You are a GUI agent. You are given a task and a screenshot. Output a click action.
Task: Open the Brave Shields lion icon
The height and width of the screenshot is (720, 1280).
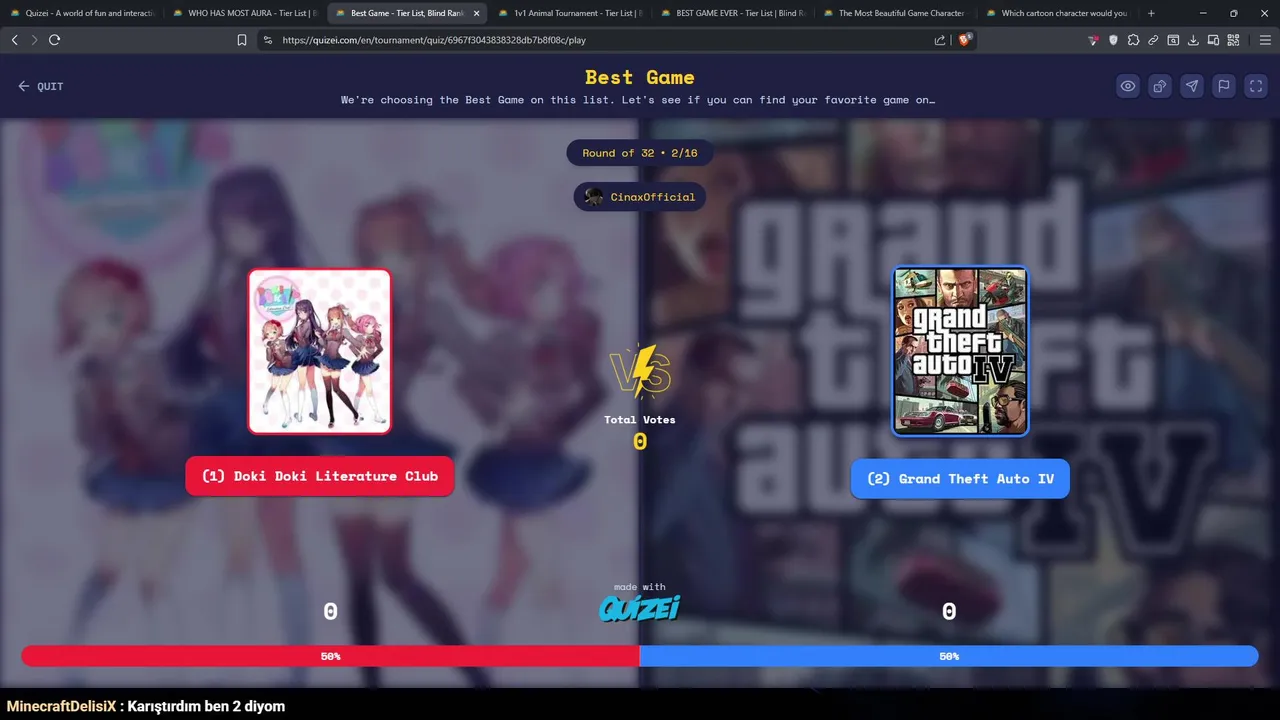965,40
